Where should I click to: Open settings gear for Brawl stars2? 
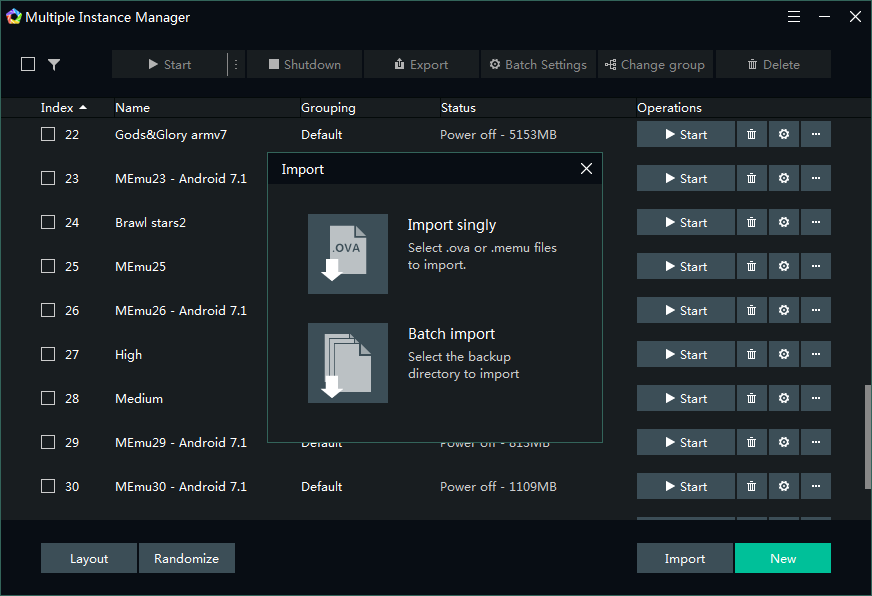(x=784, y=223)
